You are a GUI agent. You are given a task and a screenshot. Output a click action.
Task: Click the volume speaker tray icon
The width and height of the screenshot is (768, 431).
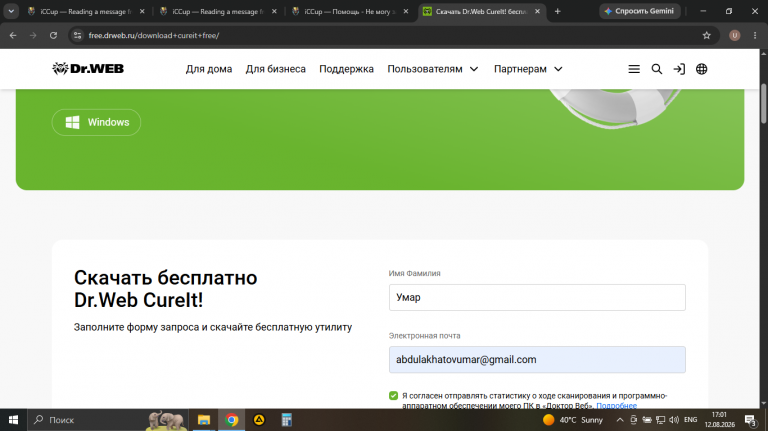pos(674,420)
